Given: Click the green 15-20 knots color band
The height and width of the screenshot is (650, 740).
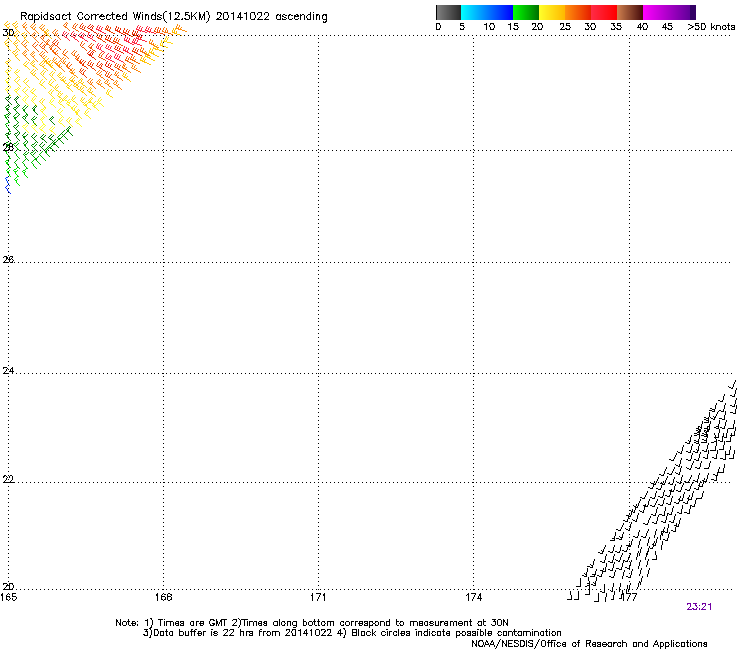Looking at the screenshot, I should (526, 12).
